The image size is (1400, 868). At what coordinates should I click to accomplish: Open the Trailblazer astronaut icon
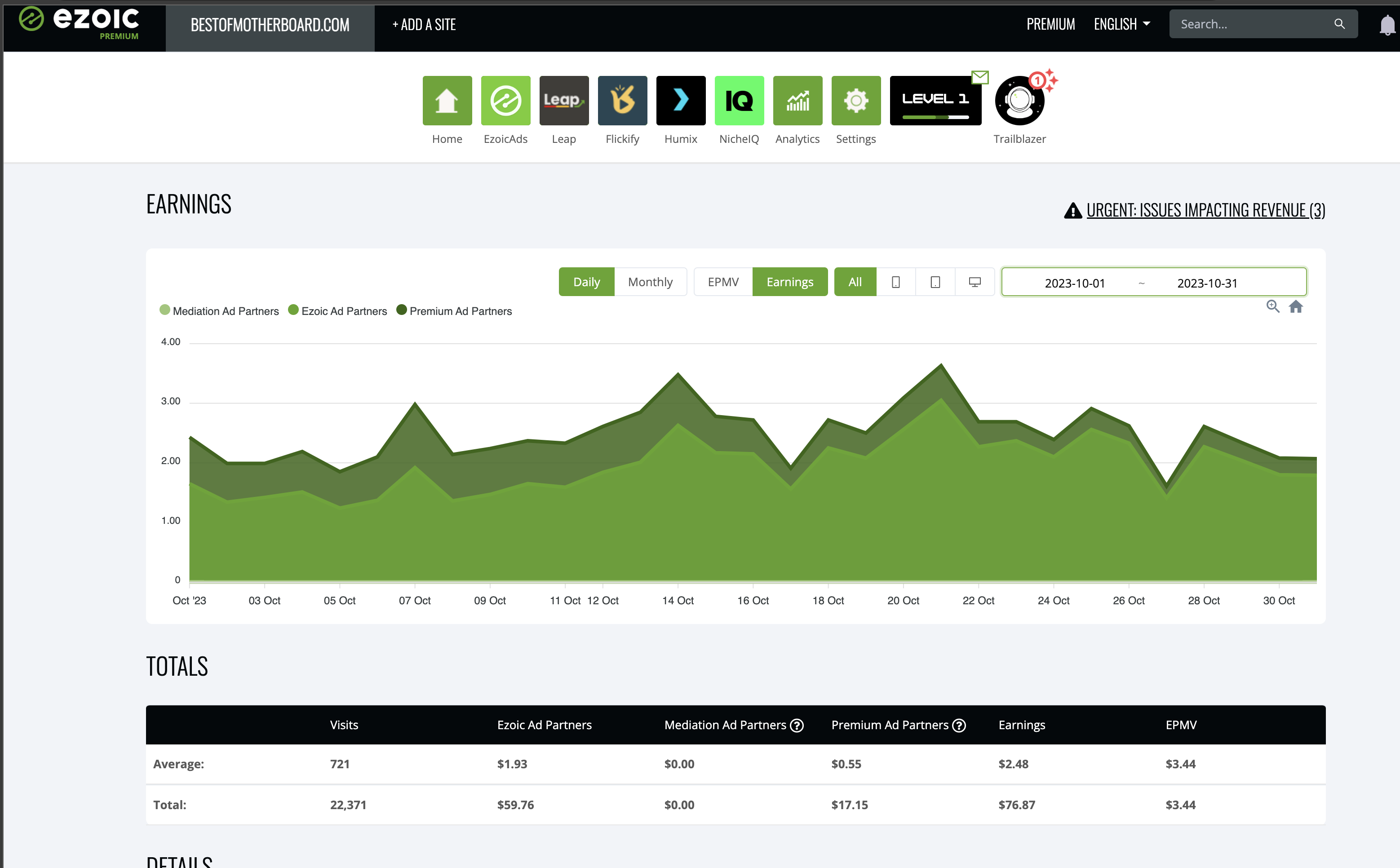click(1019, 102)
